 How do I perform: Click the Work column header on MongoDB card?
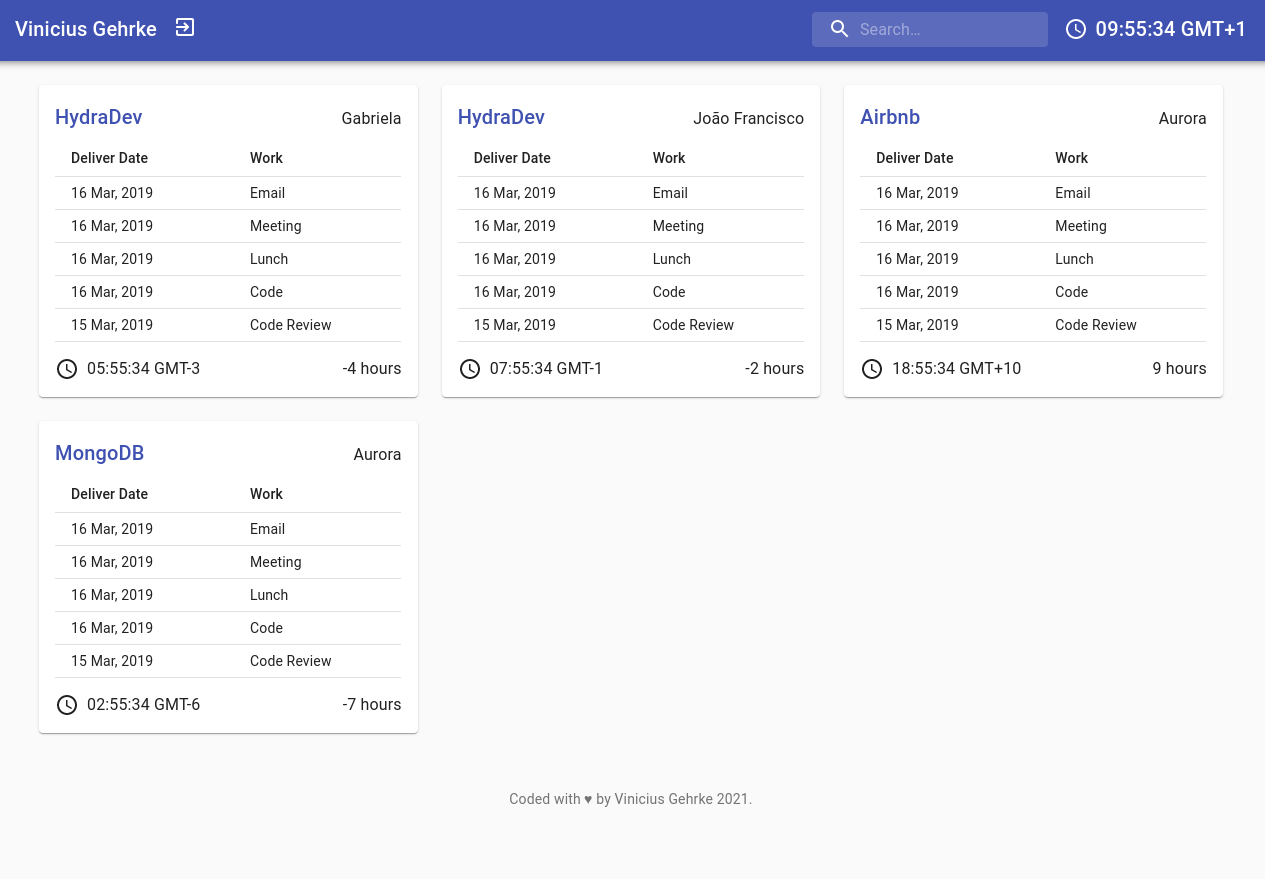point(266,494)
